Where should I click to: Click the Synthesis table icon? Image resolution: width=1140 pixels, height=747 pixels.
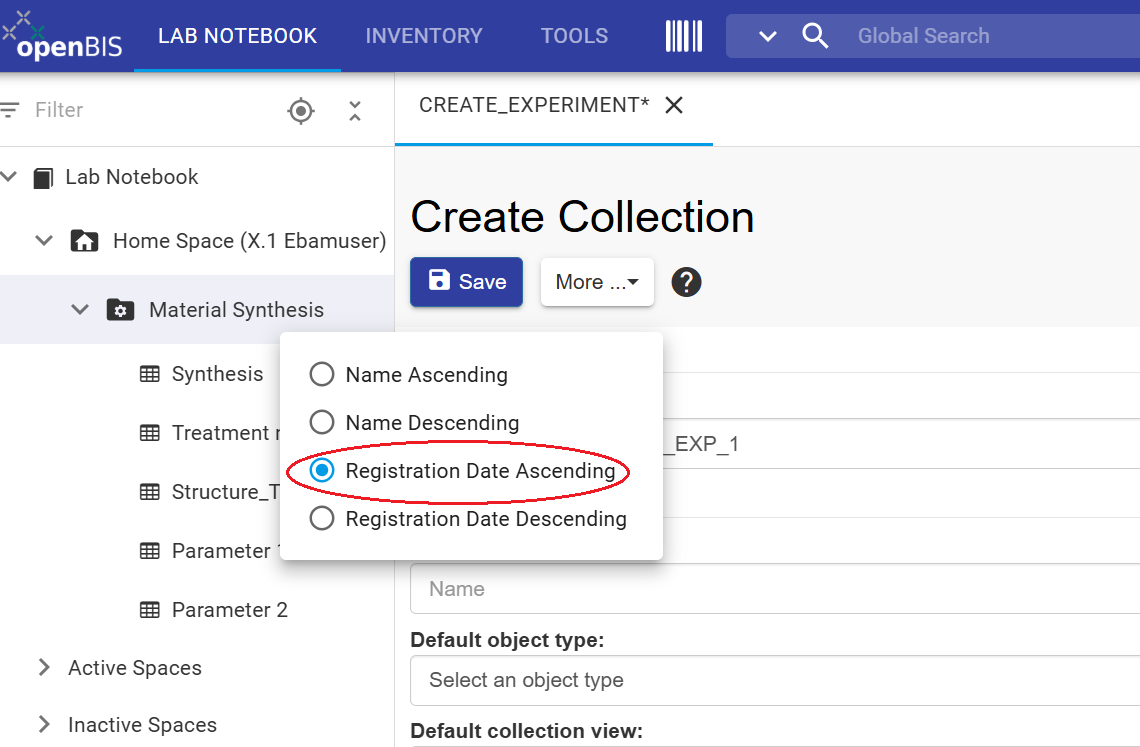[x=150, y=374]
